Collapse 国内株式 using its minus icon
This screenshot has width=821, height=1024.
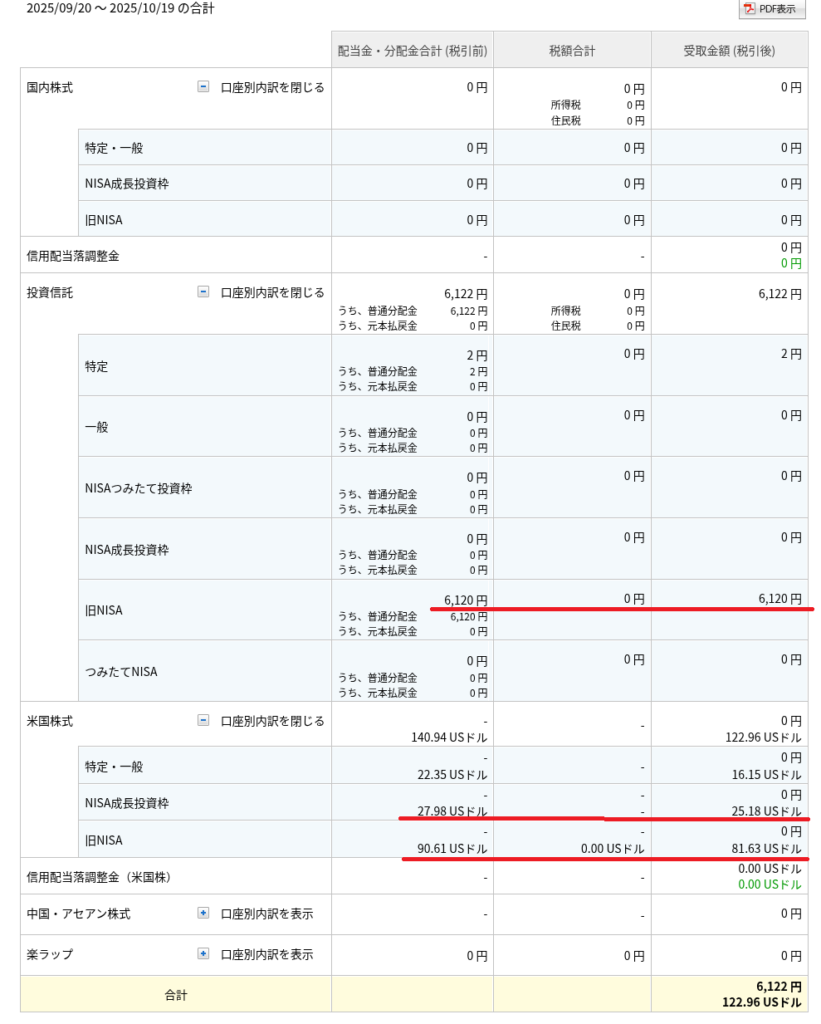click(203, 87)
